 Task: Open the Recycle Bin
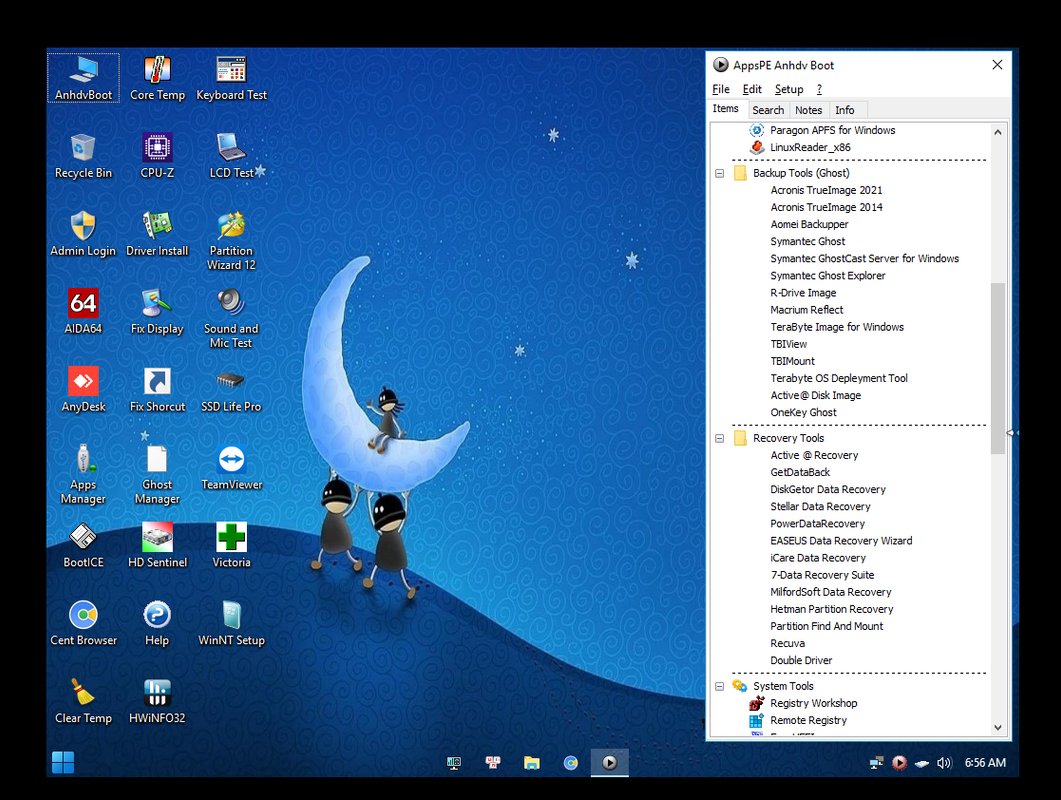(x=83, y=156)
